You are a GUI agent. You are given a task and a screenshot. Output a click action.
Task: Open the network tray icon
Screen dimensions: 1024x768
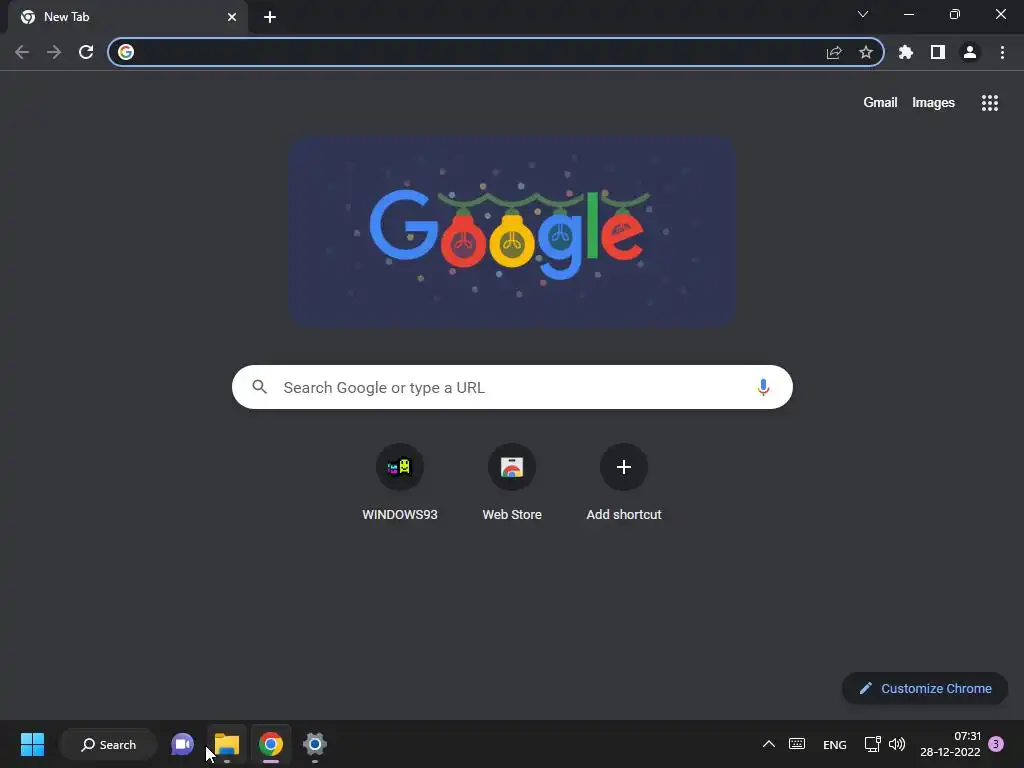[872, 744]
